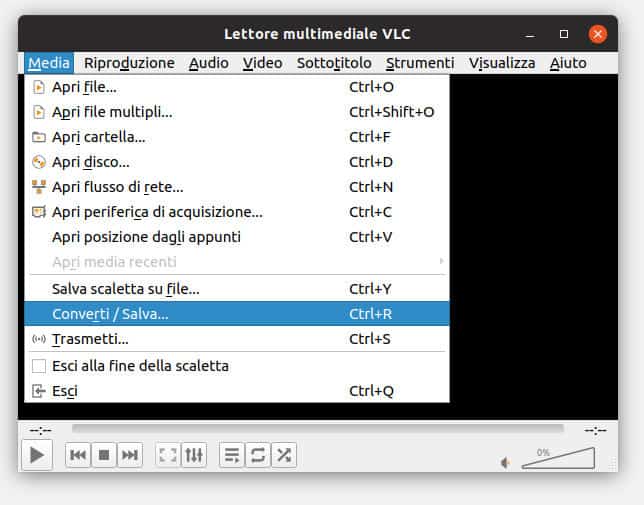Show the playlist icon

[232, 455]
